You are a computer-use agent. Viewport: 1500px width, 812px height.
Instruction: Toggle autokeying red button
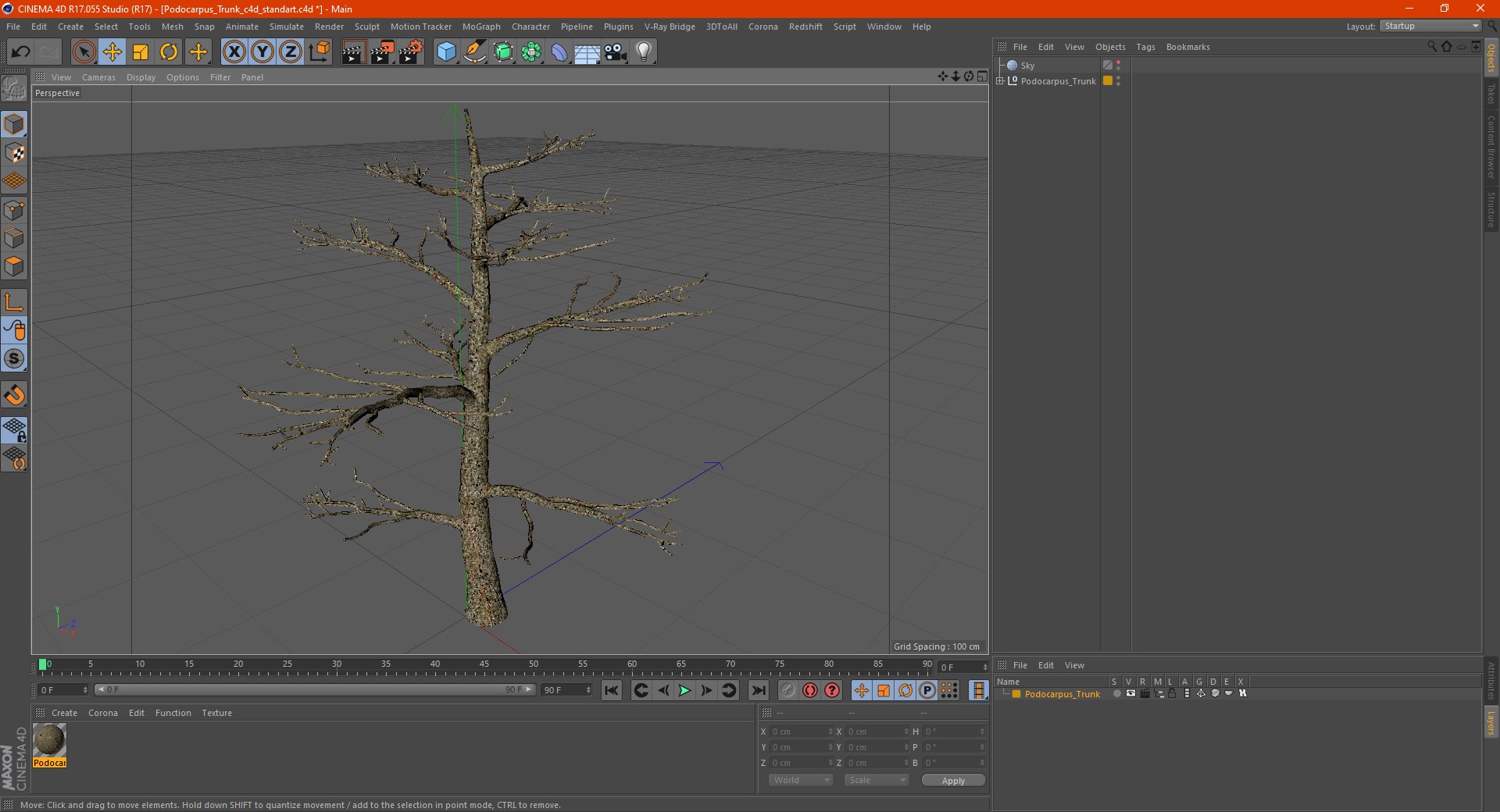[x=810, y=690]
